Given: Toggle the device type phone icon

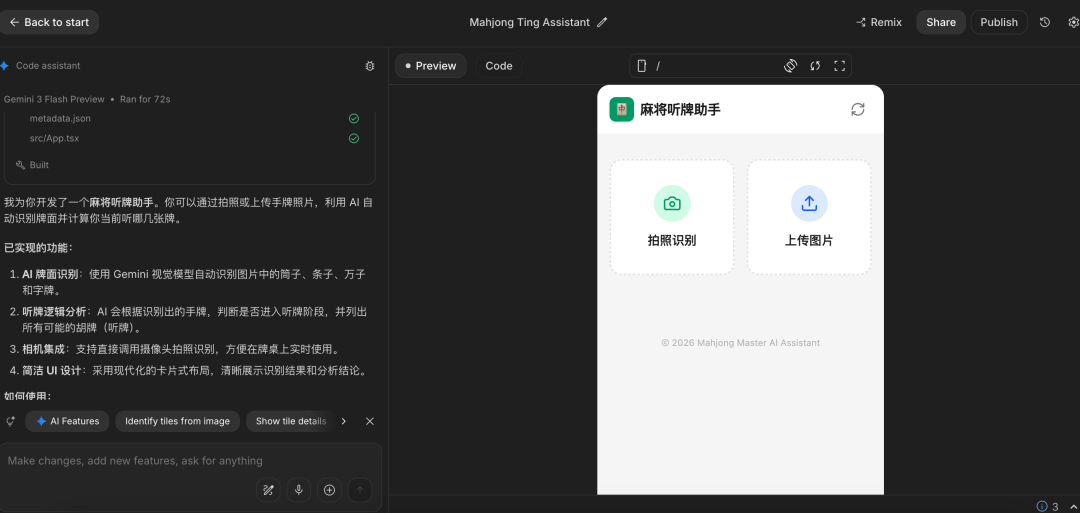Looking at the screenshot, I should pyautogui.click(x=642, y=66).
